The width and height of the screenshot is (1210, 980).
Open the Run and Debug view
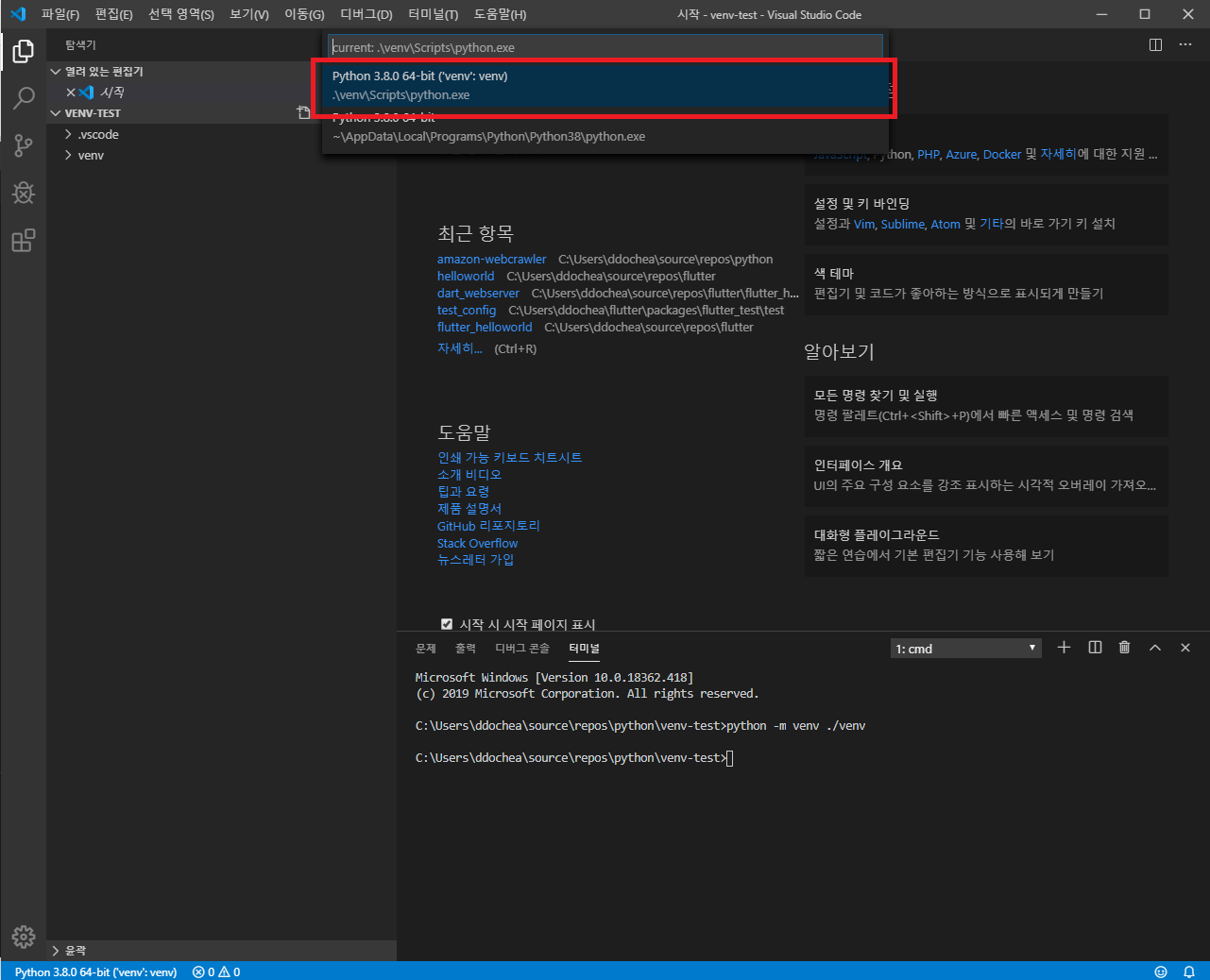(24, 193)
